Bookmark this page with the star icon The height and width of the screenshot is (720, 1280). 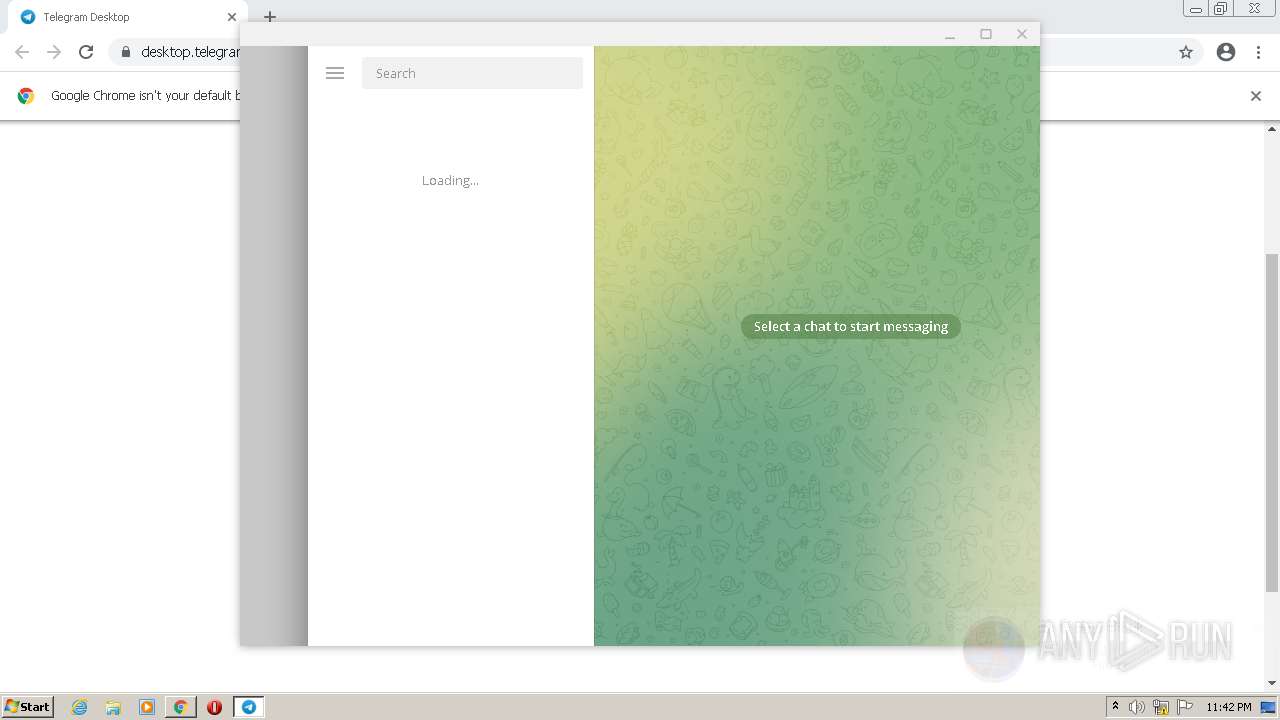click(x=1186, y=52)
